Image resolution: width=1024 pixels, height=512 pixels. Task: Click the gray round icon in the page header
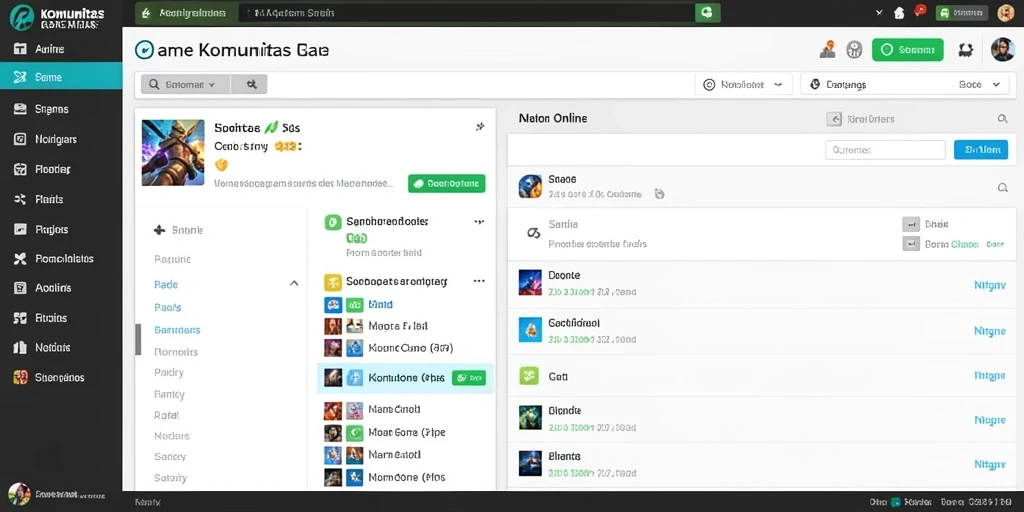(x=854, y=50)
